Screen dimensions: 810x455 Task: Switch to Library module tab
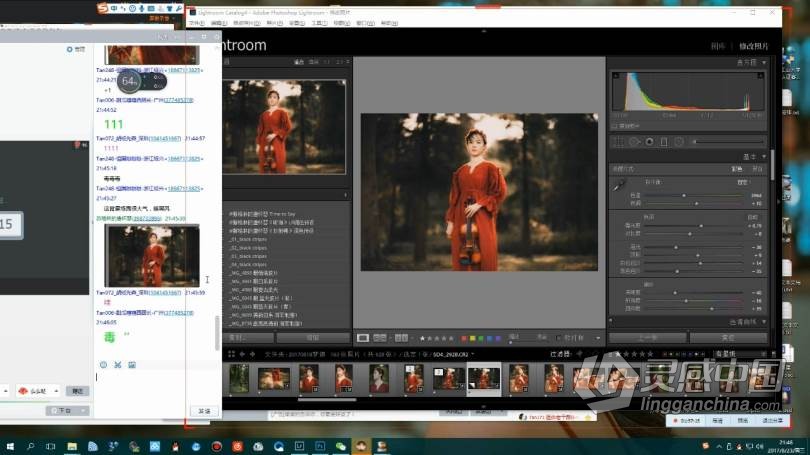718,46
